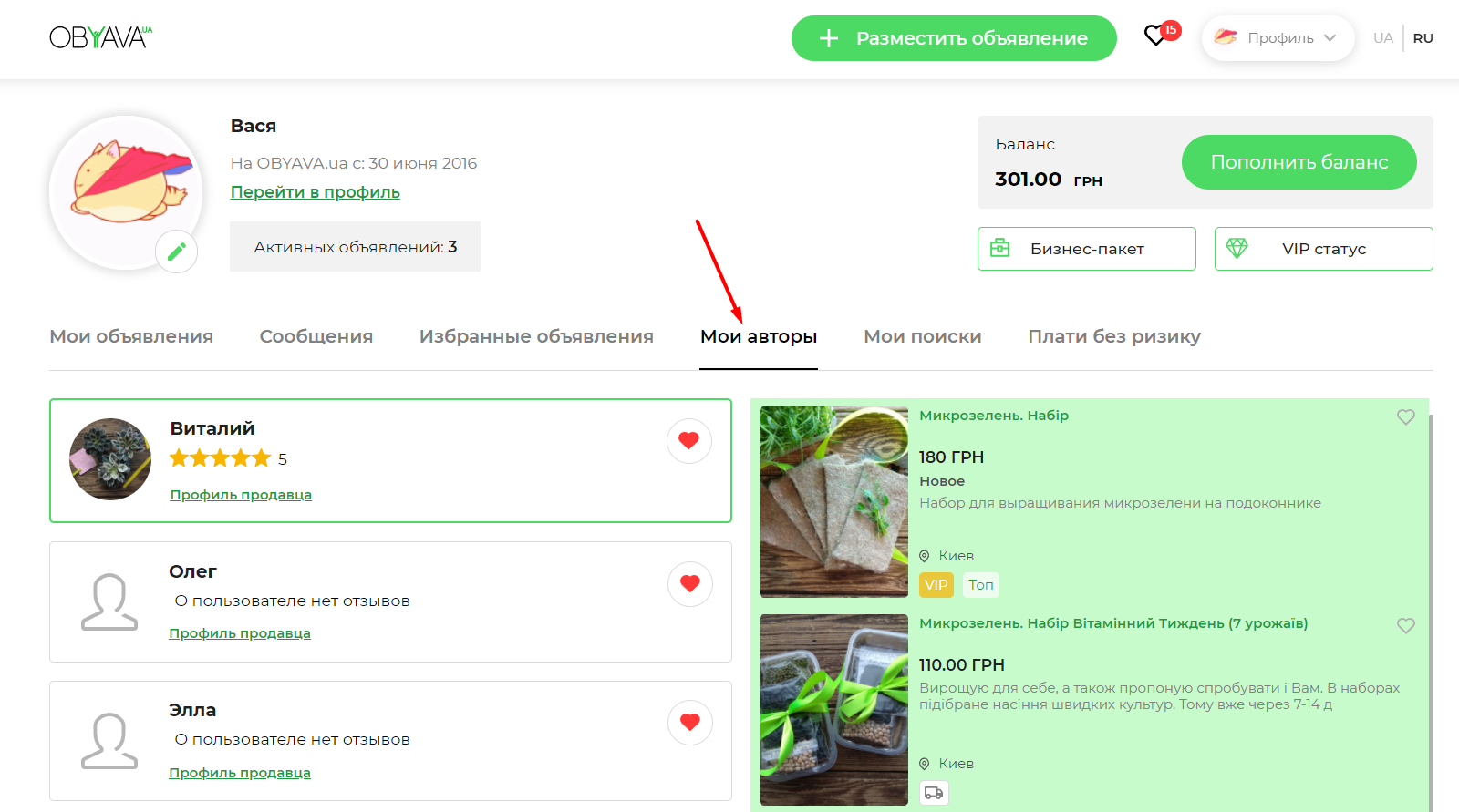The image size is (1459, 812).
Task: Click the VIP статус diamond icon
Action: coord(1237,248)
